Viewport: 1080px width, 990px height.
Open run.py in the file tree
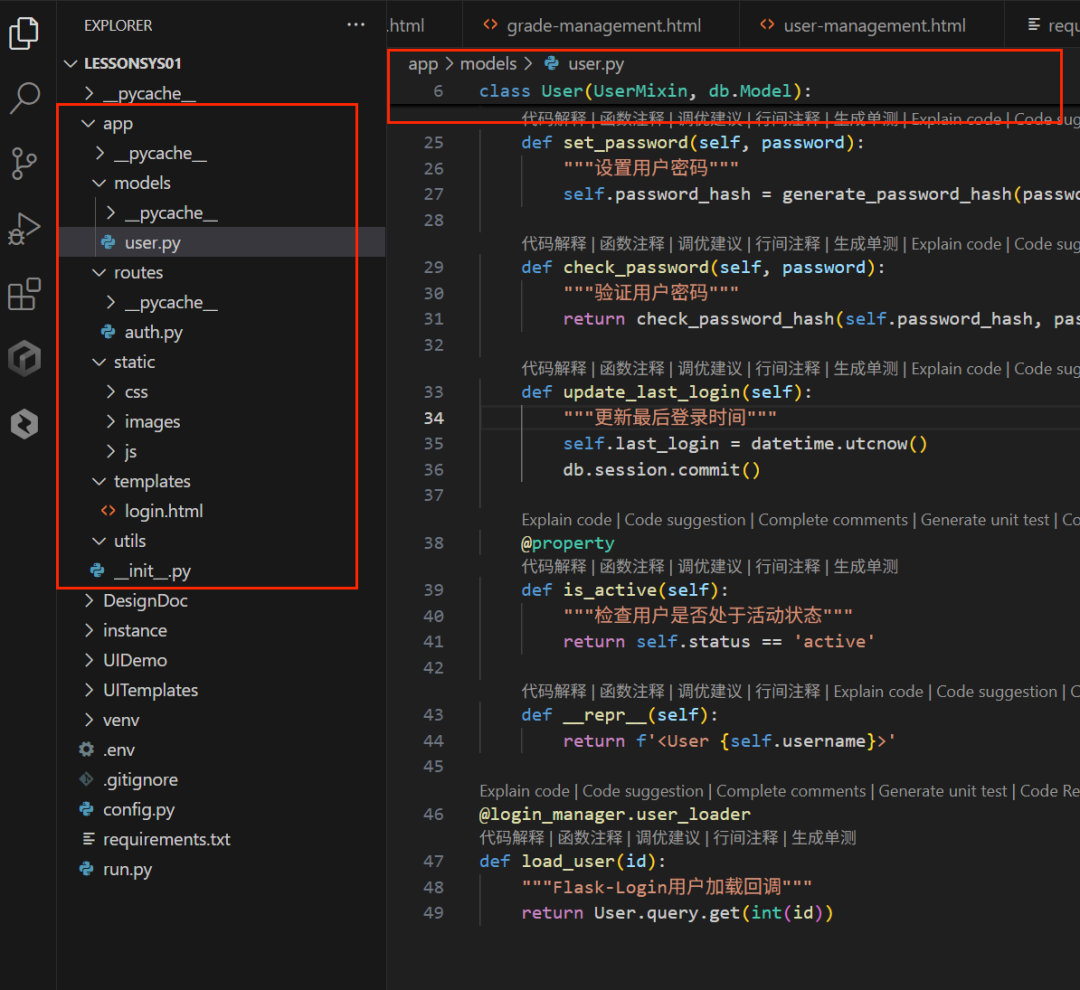click(220, 869)
